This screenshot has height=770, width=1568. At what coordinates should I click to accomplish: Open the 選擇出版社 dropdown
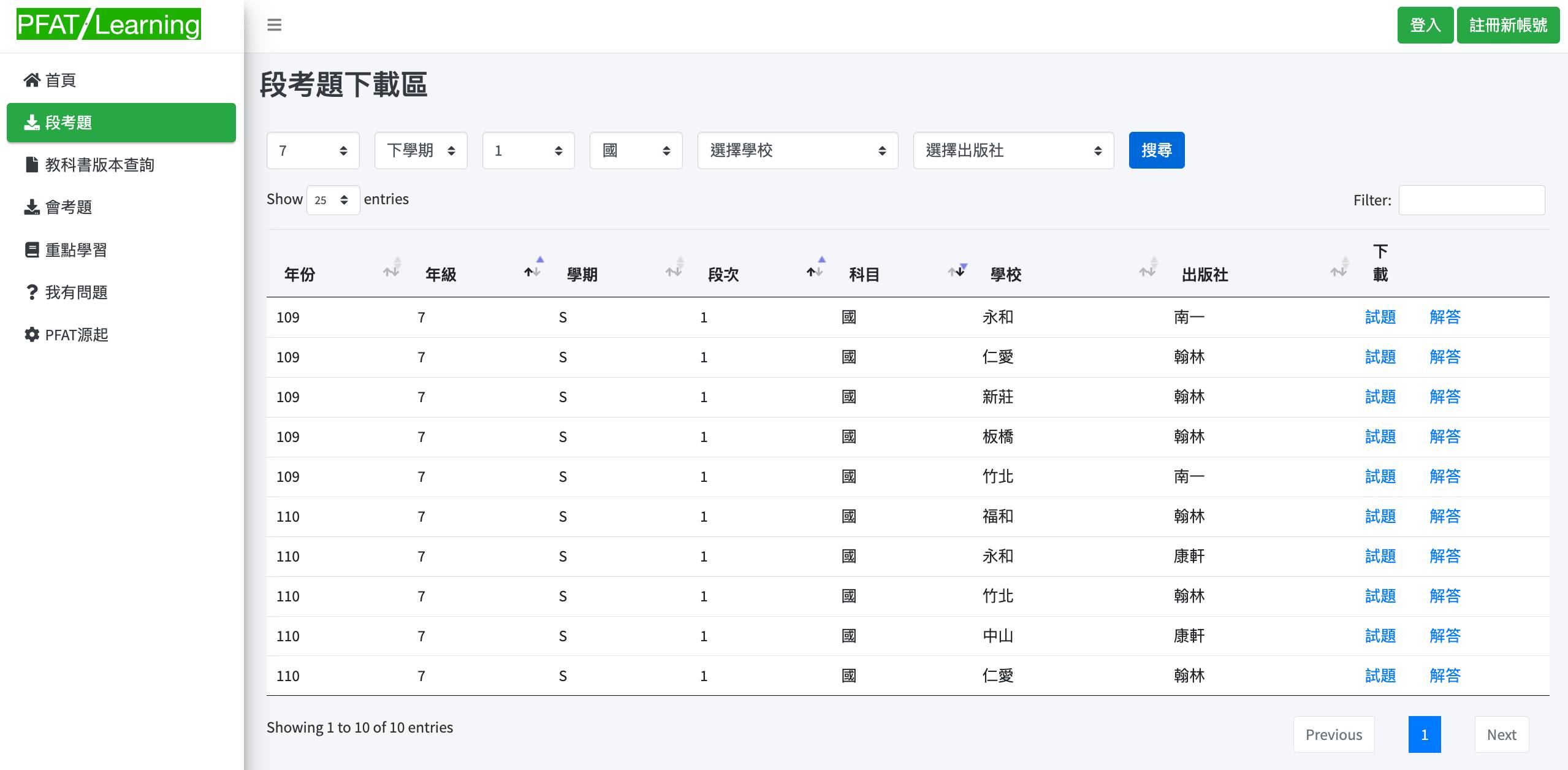pos(1014,150)
